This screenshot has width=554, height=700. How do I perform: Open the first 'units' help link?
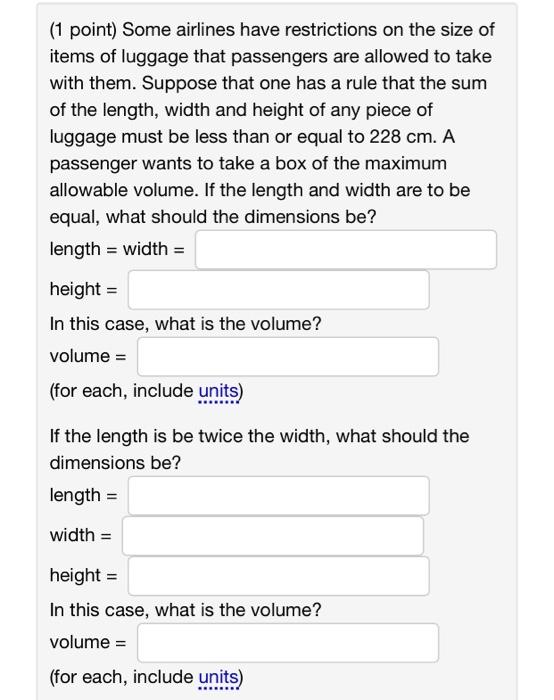tap(218, 391)
